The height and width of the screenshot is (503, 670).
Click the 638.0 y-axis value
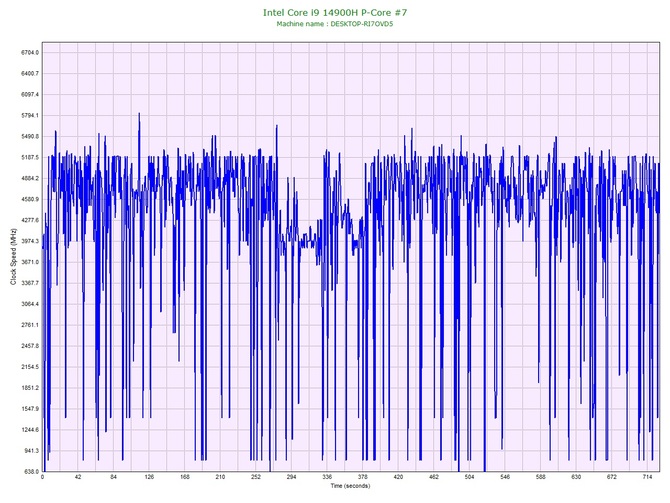pos(32,471)
